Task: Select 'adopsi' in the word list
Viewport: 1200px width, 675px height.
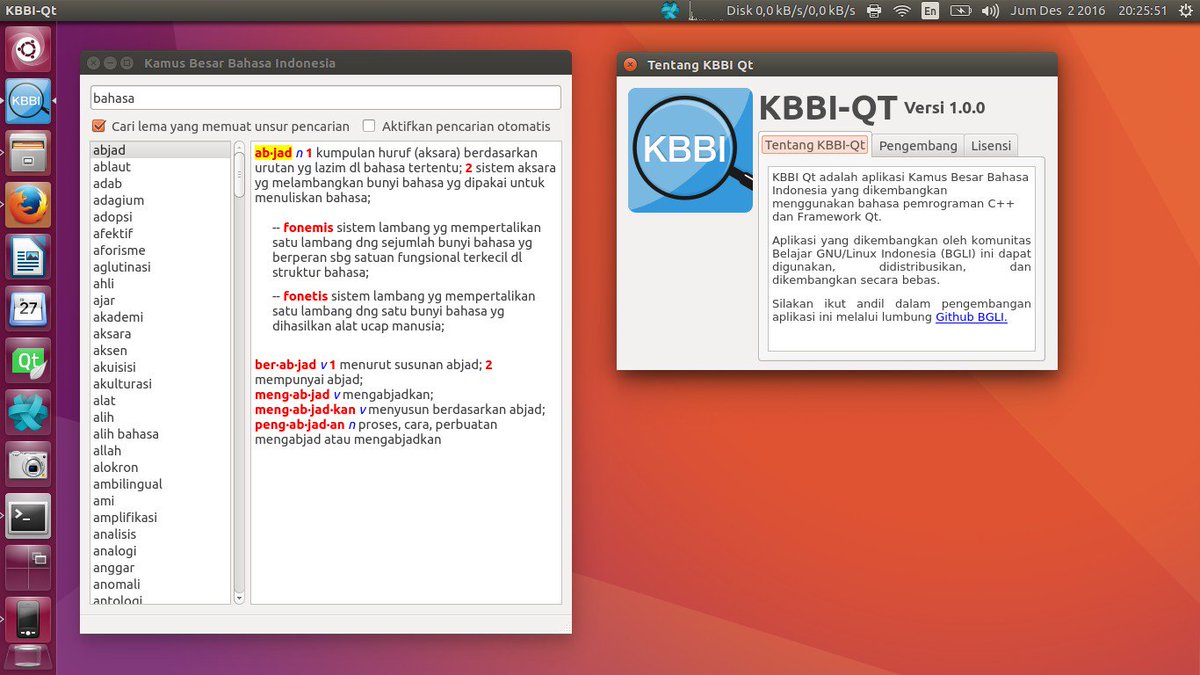Action: coord(160,217)
